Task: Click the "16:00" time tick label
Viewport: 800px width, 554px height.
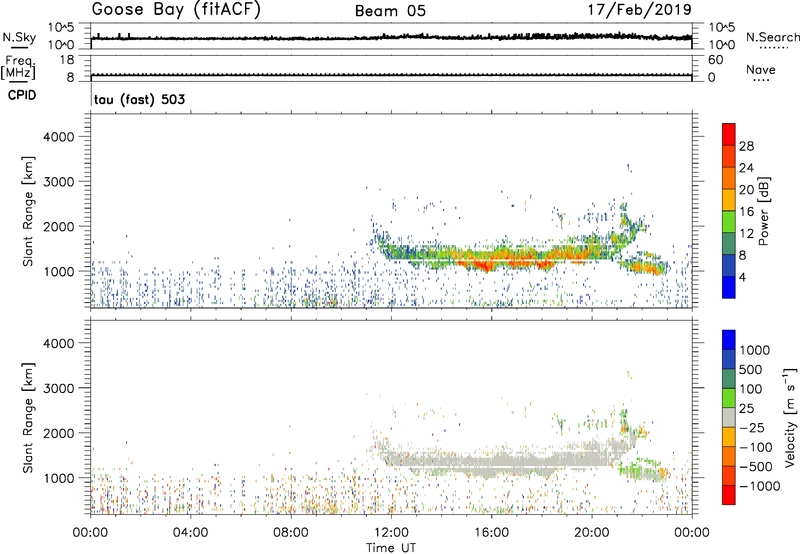Action: [491, 533]
